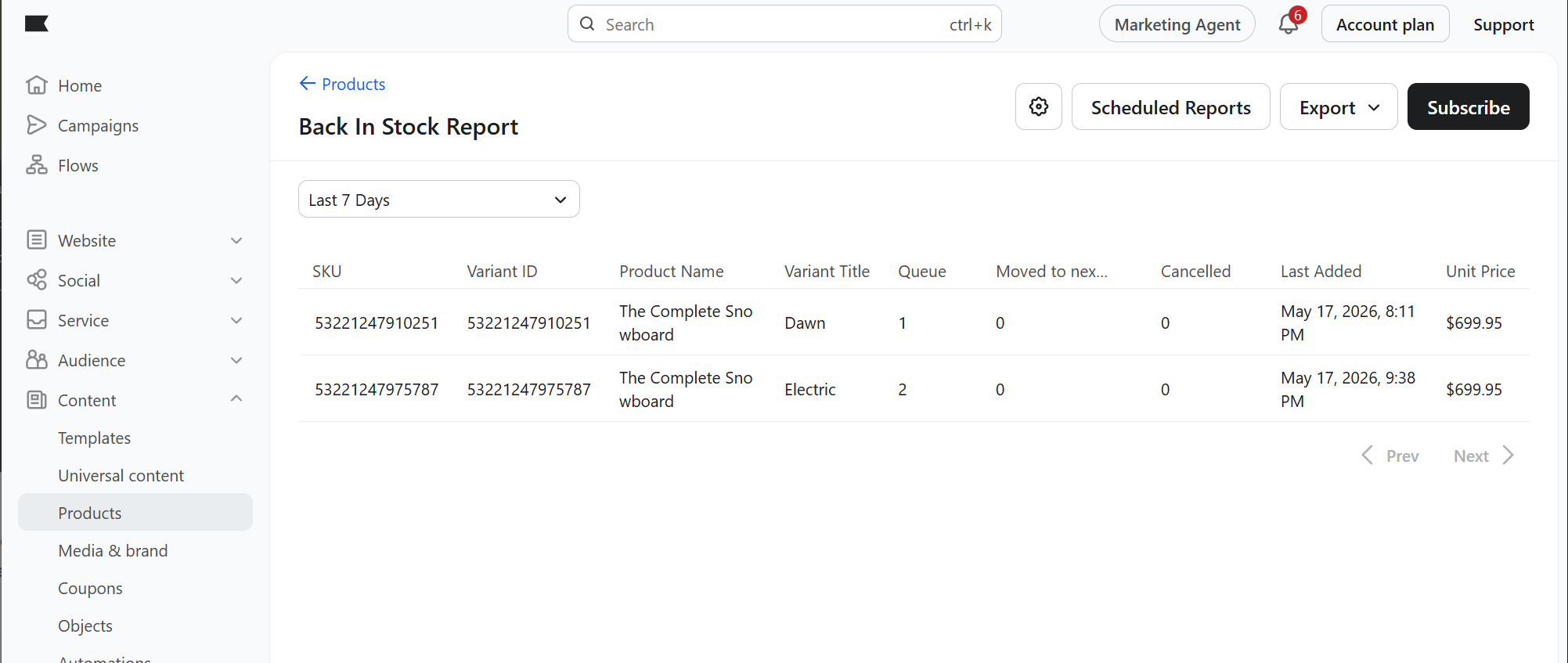Click the Audience people icon

coord(36,359)
